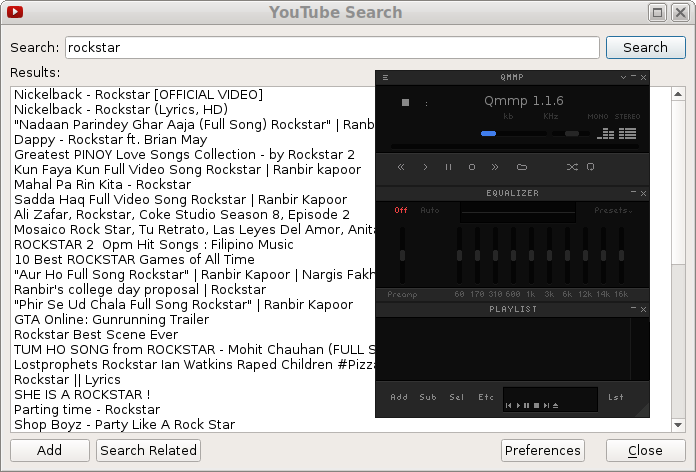Click the playlist mini stop button

tap(536, 405)
